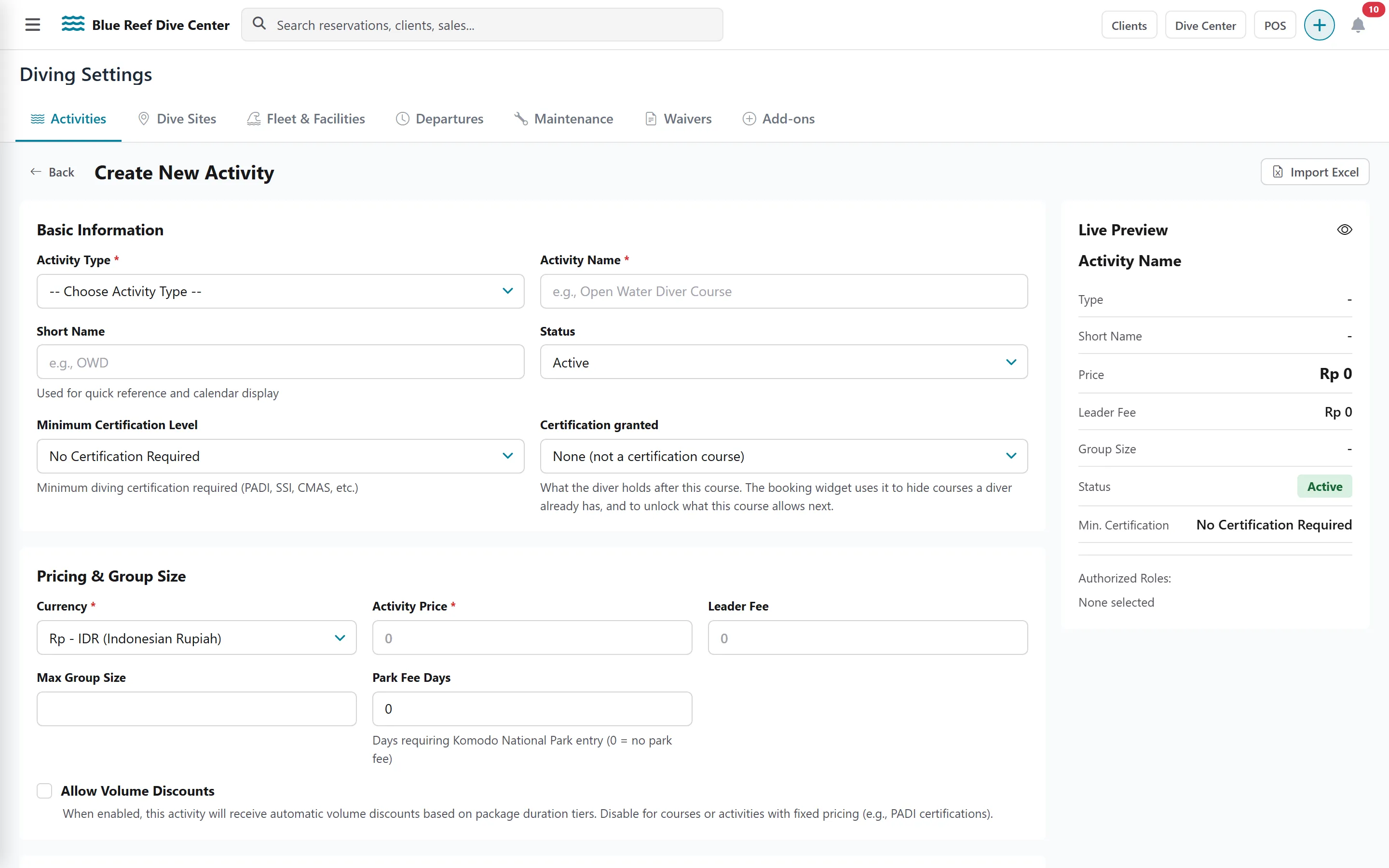This screenshot has height=868, width=1389.
Task: Click the Import Excel button
Action: pos(1314,172)
